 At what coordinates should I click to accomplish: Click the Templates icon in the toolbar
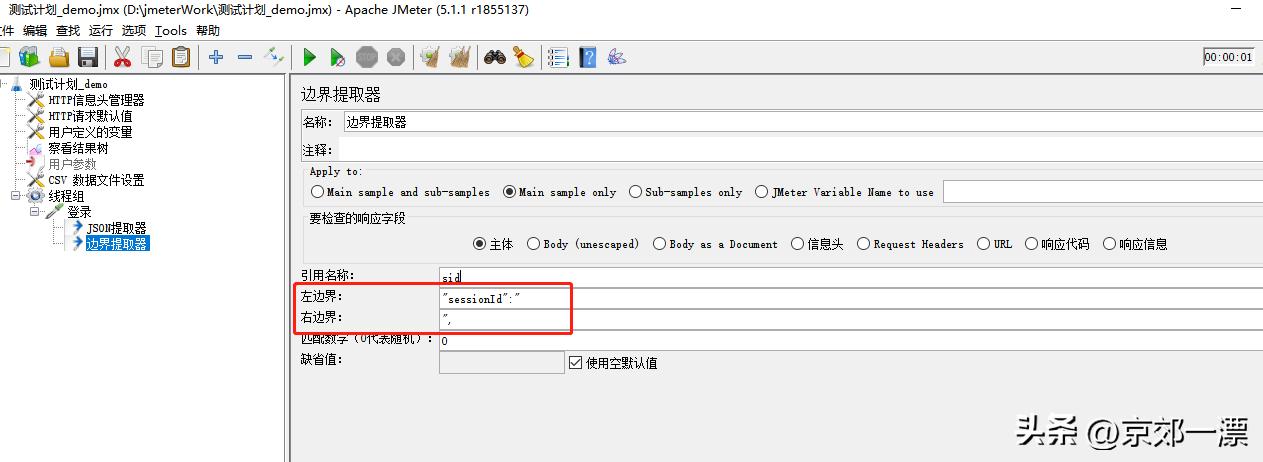click(29, 57)
